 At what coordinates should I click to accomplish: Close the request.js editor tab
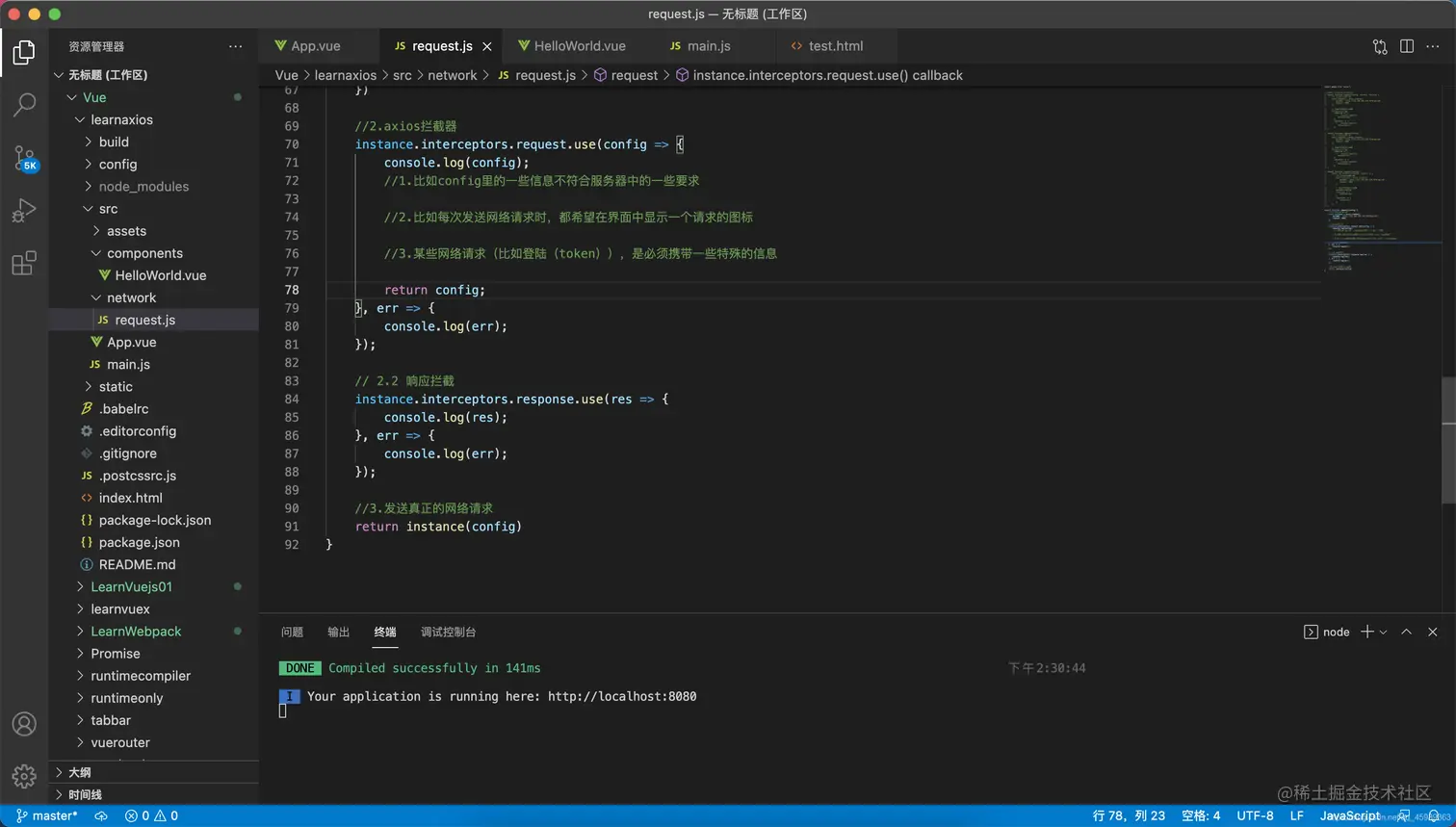pyautogui.click(x=487, y=46)
